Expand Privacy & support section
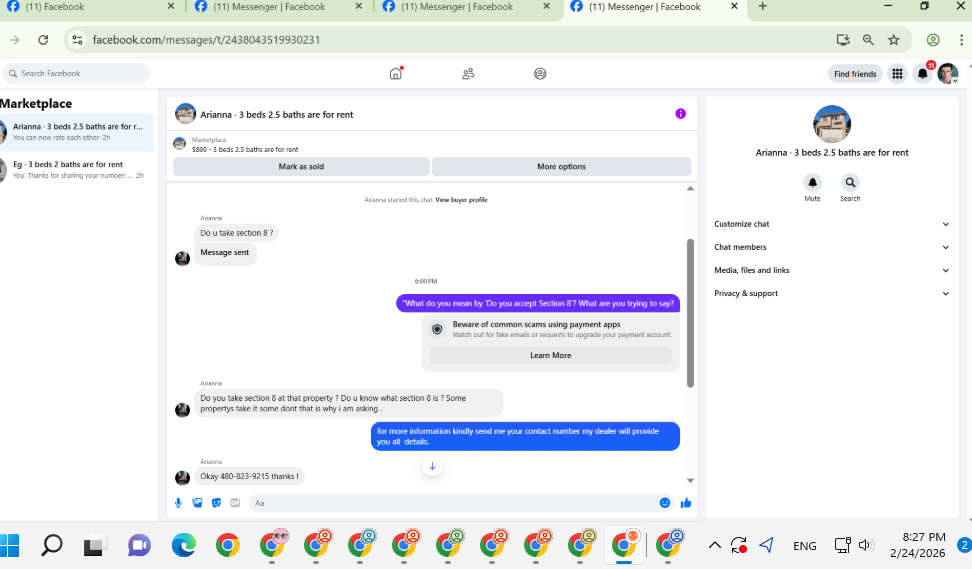This screenshot has width=972, height=569. tap(831, 293)
